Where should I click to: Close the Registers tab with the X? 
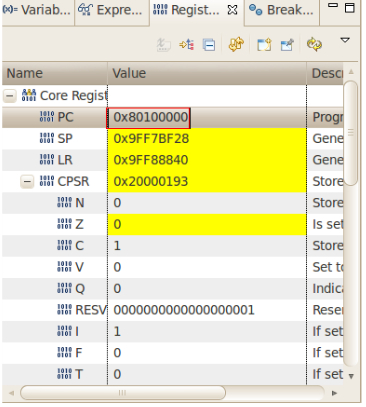(232, 10)
